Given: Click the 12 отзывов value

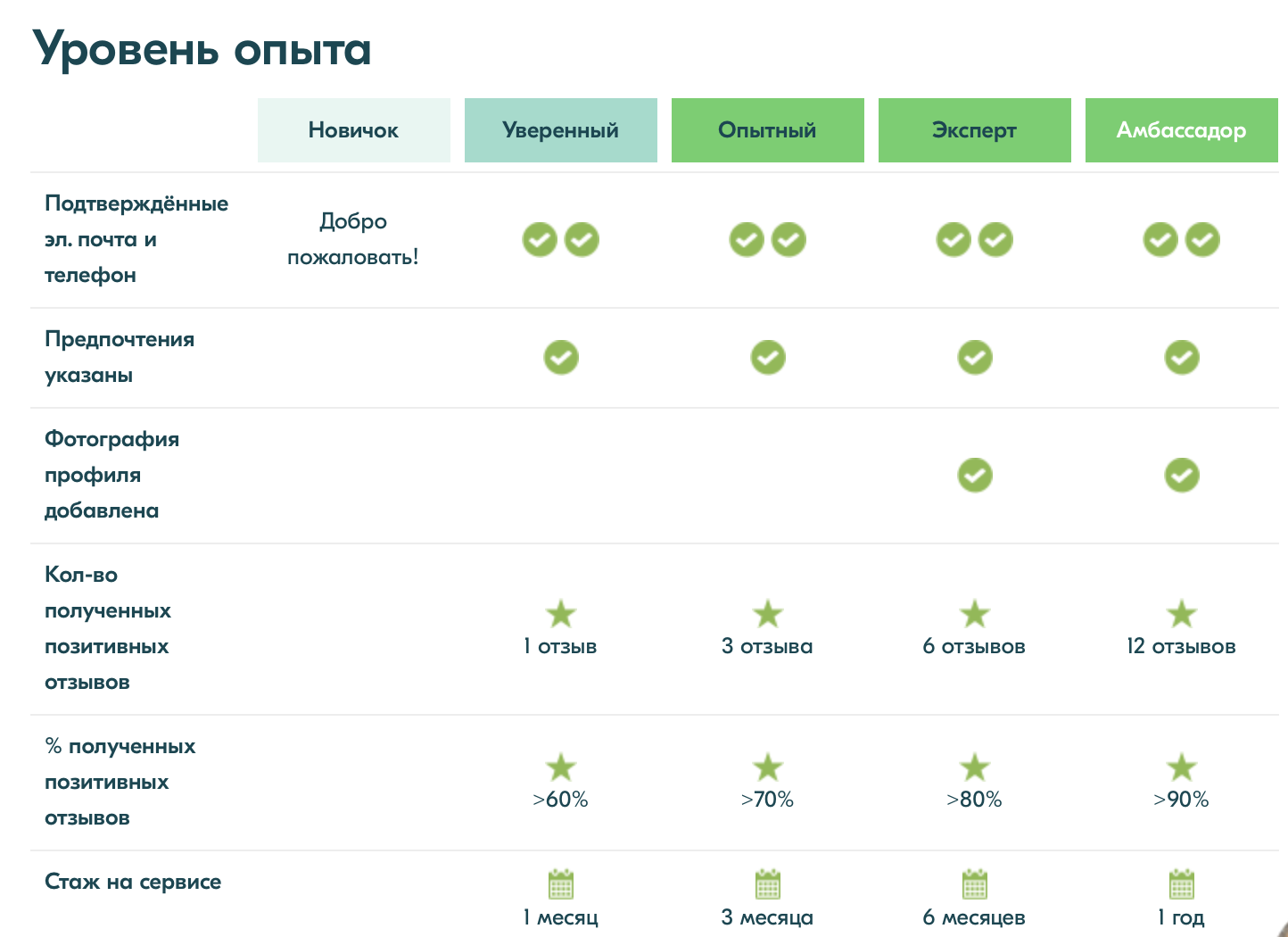Looking at the screenshot, I should pos(1181,646).
